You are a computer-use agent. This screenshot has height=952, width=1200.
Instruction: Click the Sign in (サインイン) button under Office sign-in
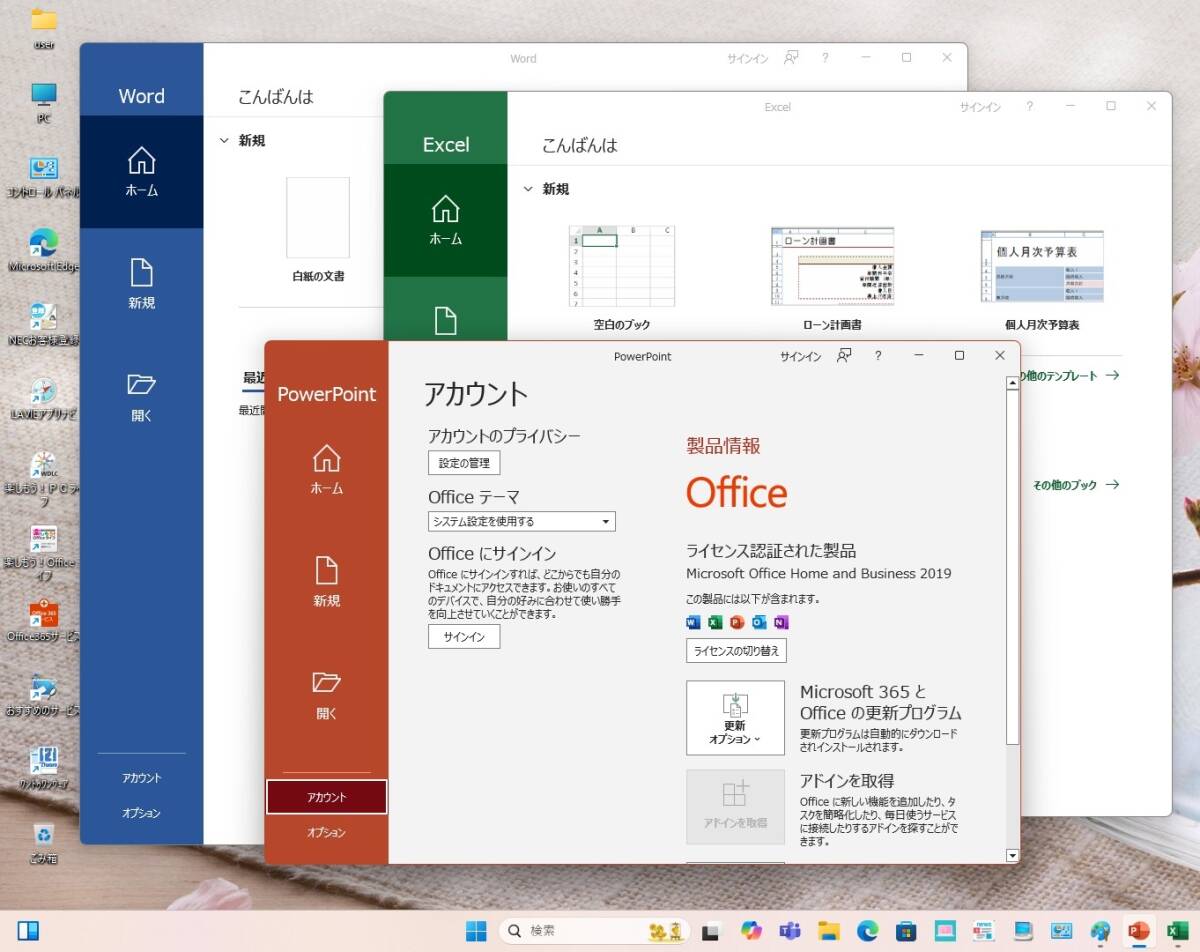tap(464, 637)
